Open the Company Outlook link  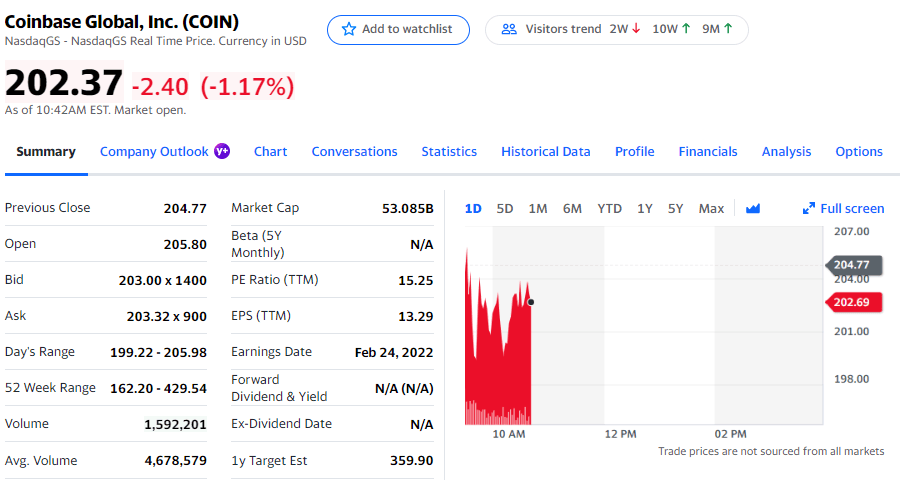(x=154, y=152)
